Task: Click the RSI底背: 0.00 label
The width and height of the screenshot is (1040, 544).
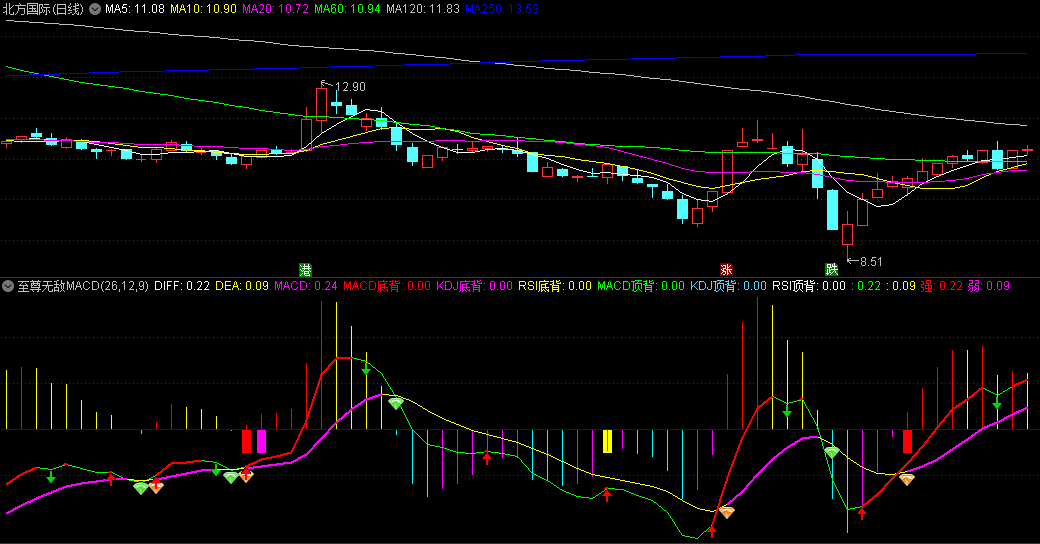Action: (x=554, y=286)
